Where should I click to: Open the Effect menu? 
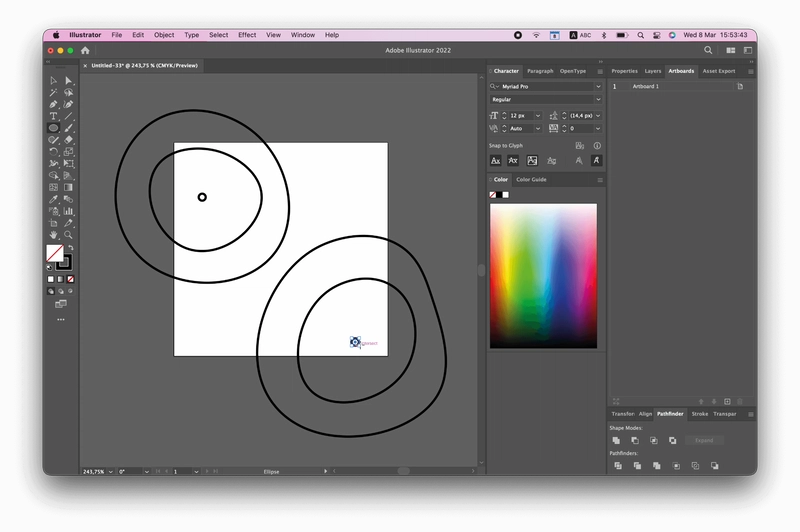click(247, 35)
